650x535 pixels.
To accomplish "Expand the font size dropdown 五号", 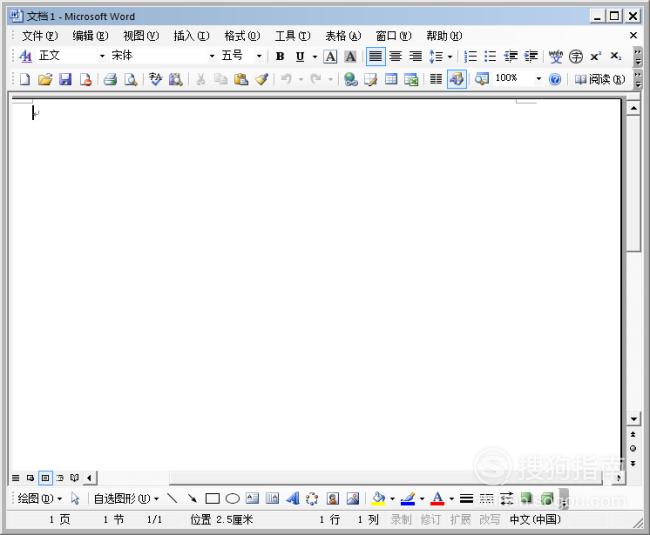I will pos(259,56).
